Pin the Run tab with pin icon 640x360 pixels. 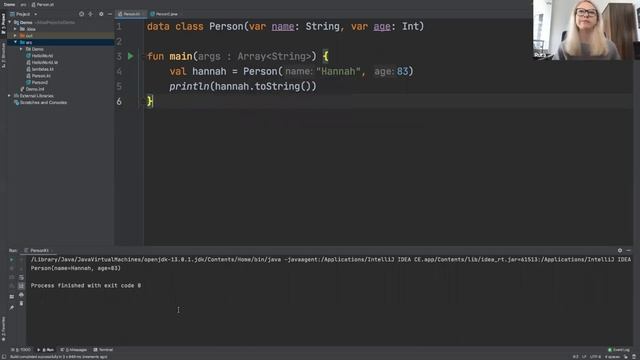click(11, 308)
